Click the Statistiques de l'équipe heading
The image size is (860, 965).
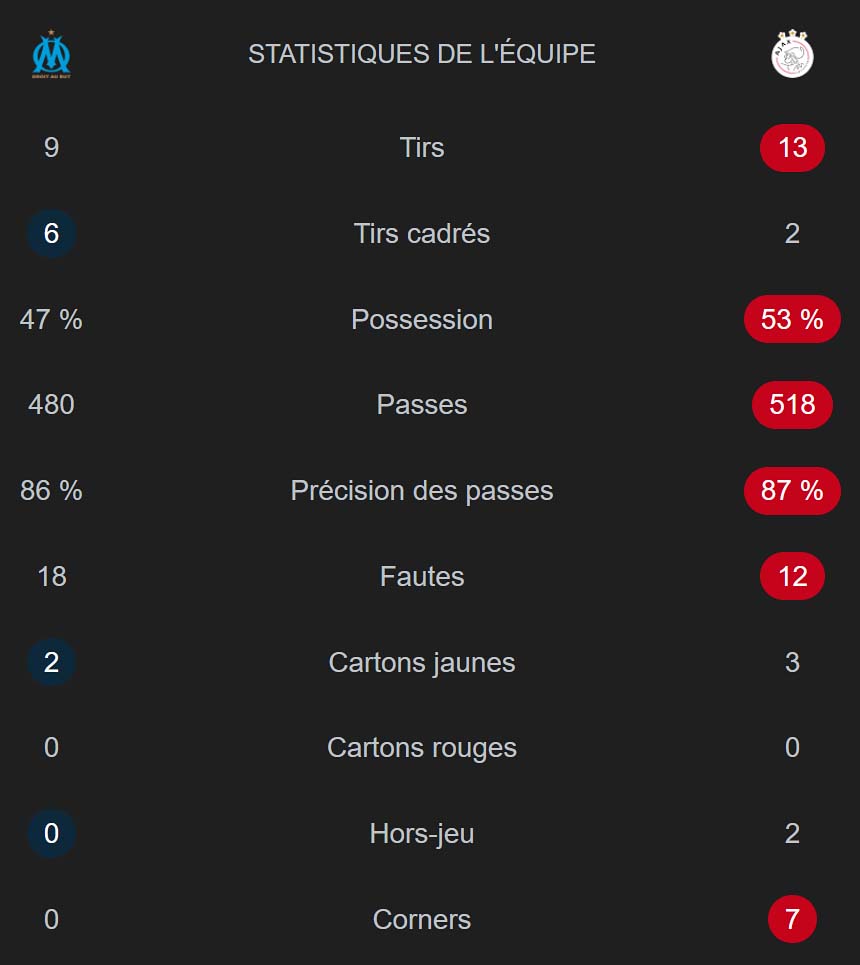click(422, 54)
